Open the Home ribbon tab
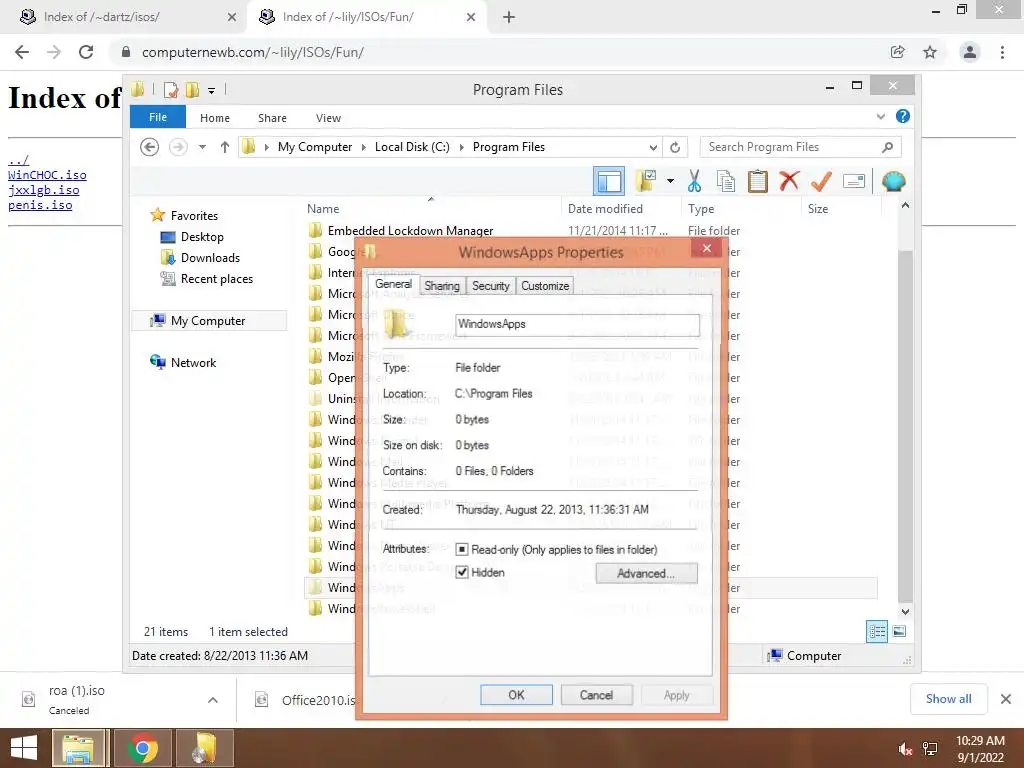 pos(214,118)
